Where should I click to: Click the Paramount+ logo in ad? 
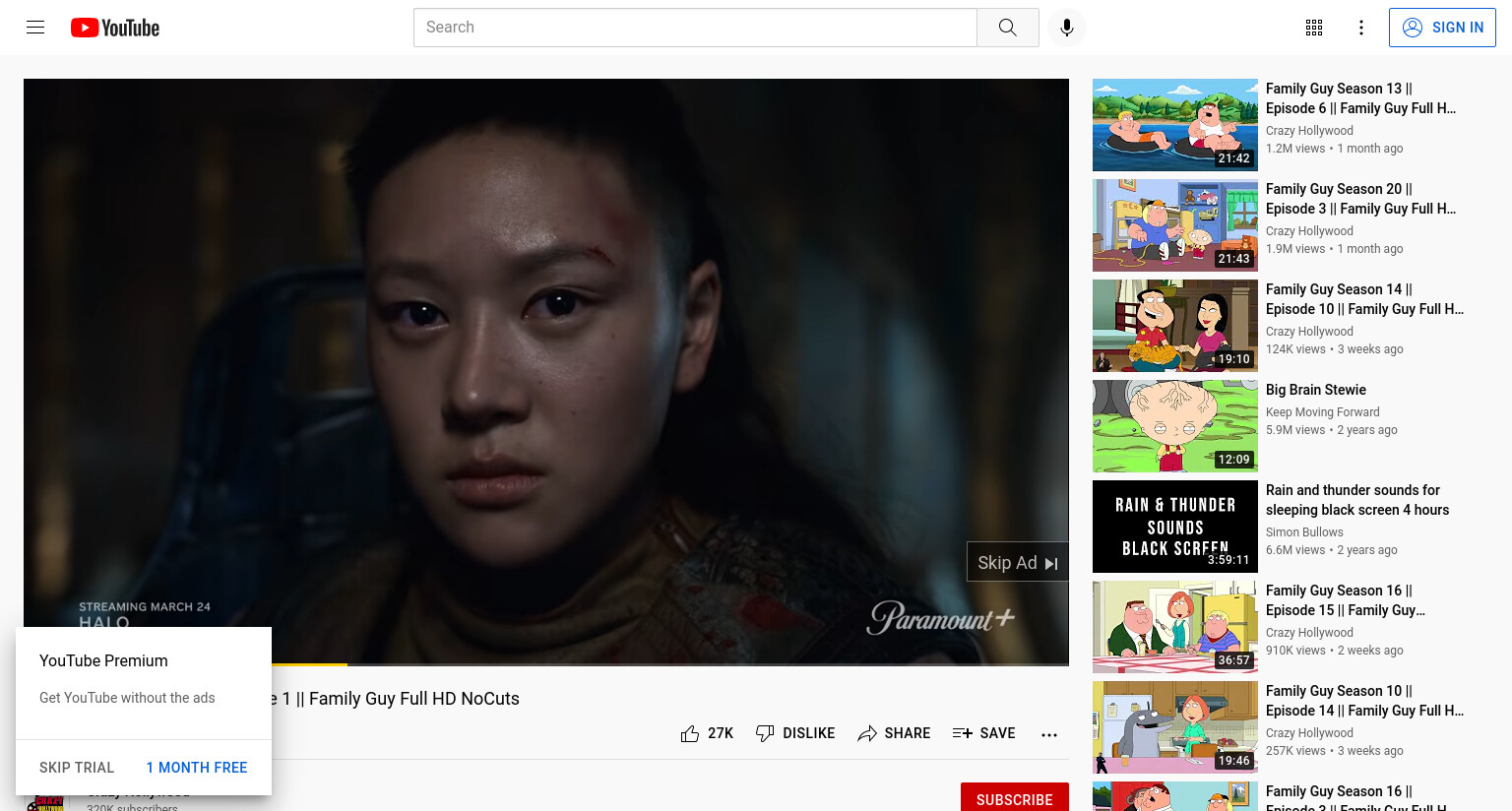[x=940, y=617]
